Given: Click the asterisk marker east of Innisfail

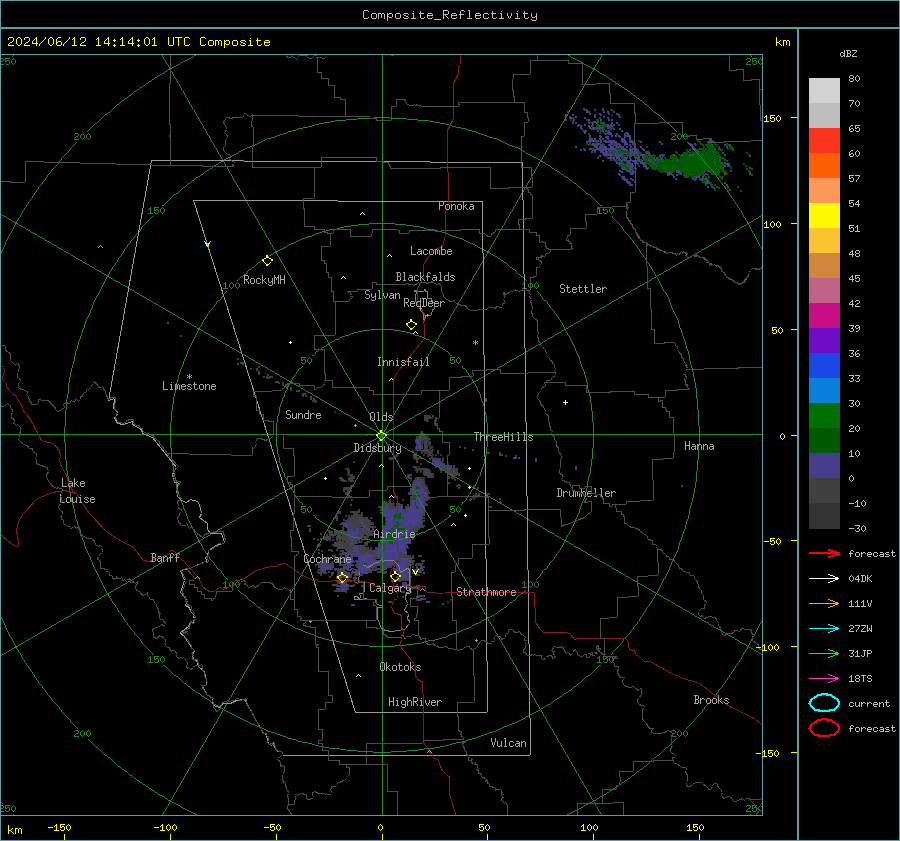Looking at the screenshot, I should 475,343.
